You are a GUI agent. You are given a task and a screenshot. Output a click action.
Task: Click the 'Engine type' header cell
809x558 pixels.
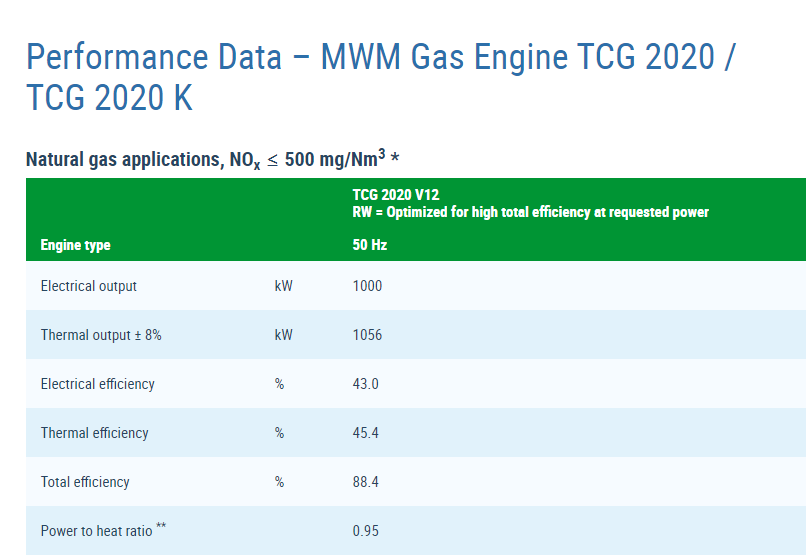(75, 245)
